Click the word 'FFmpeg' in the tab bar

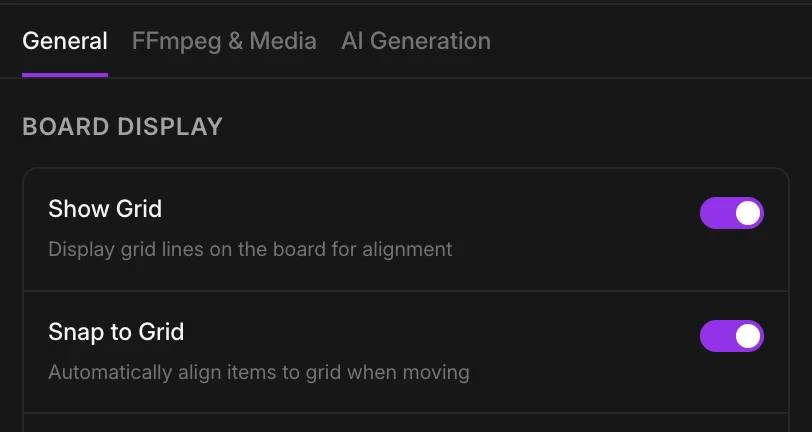click(167, 41)
